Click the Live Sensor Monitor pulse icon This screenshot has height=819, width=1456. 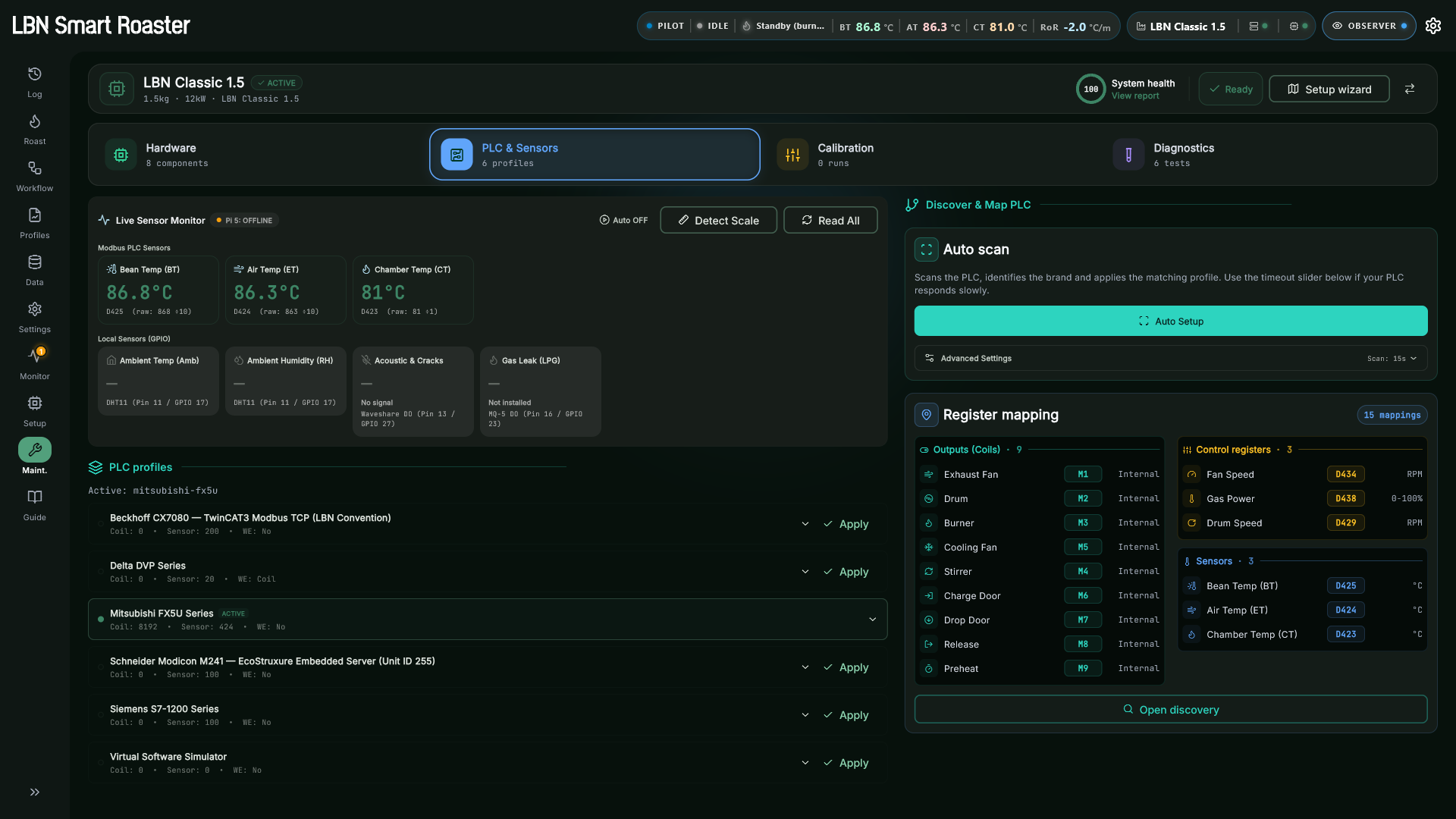(x=104, y=221)
